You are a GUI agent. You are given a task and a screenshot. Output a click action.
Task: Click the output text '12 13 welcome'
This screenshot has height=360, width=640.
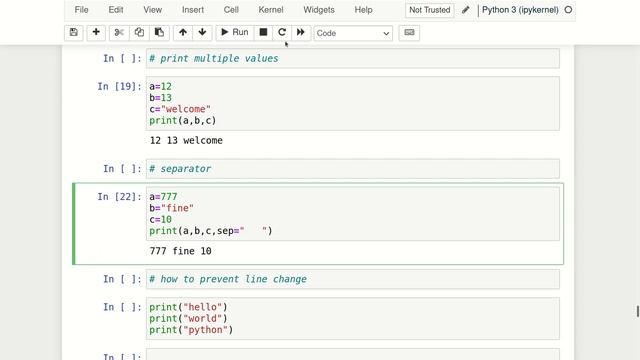(x=186, y=140)
